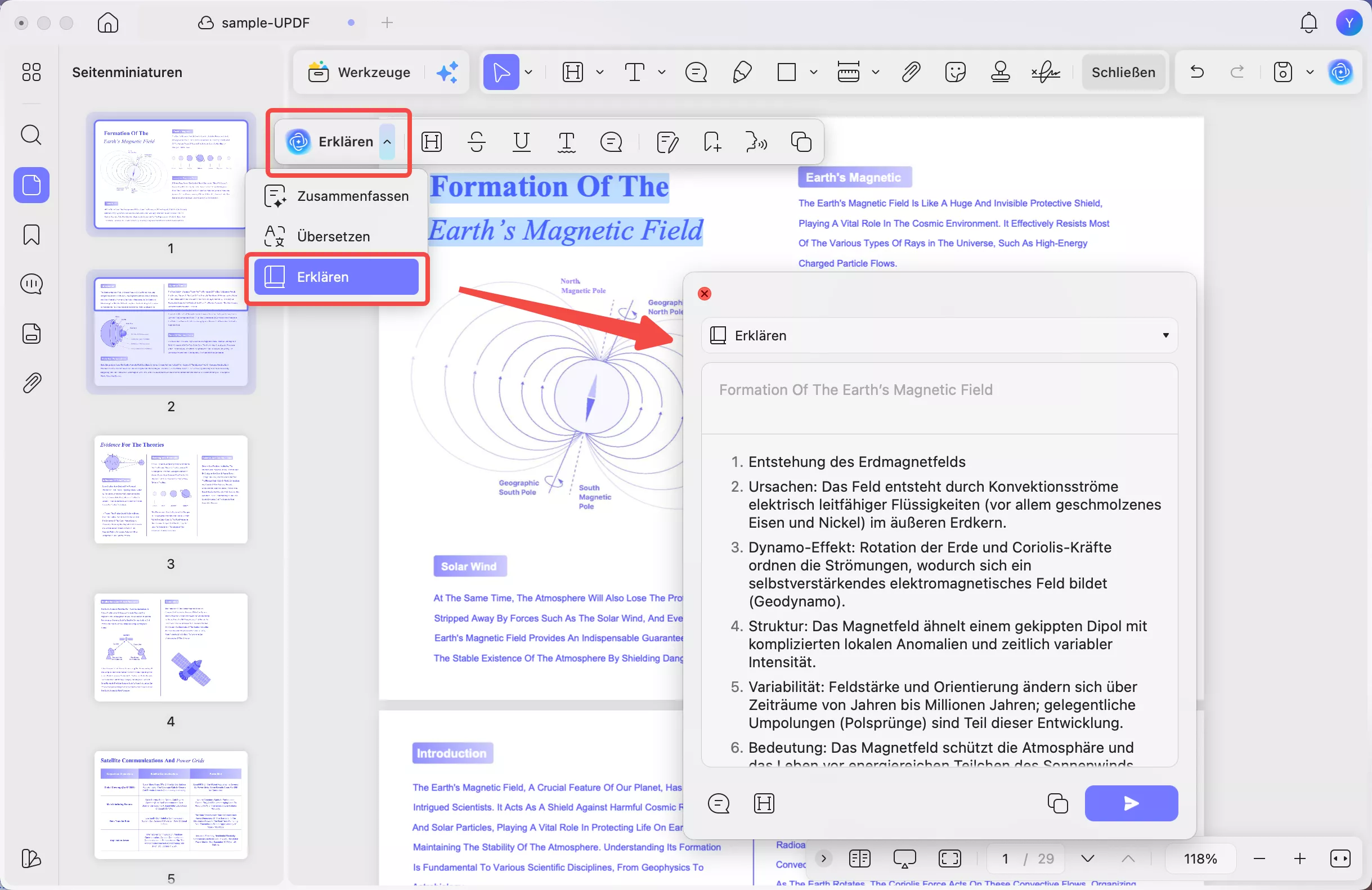Image resolution: width=1372 pixels, height=890 pixels.
Task: Open the user account avatar Y
Action: pos(1349,23)
